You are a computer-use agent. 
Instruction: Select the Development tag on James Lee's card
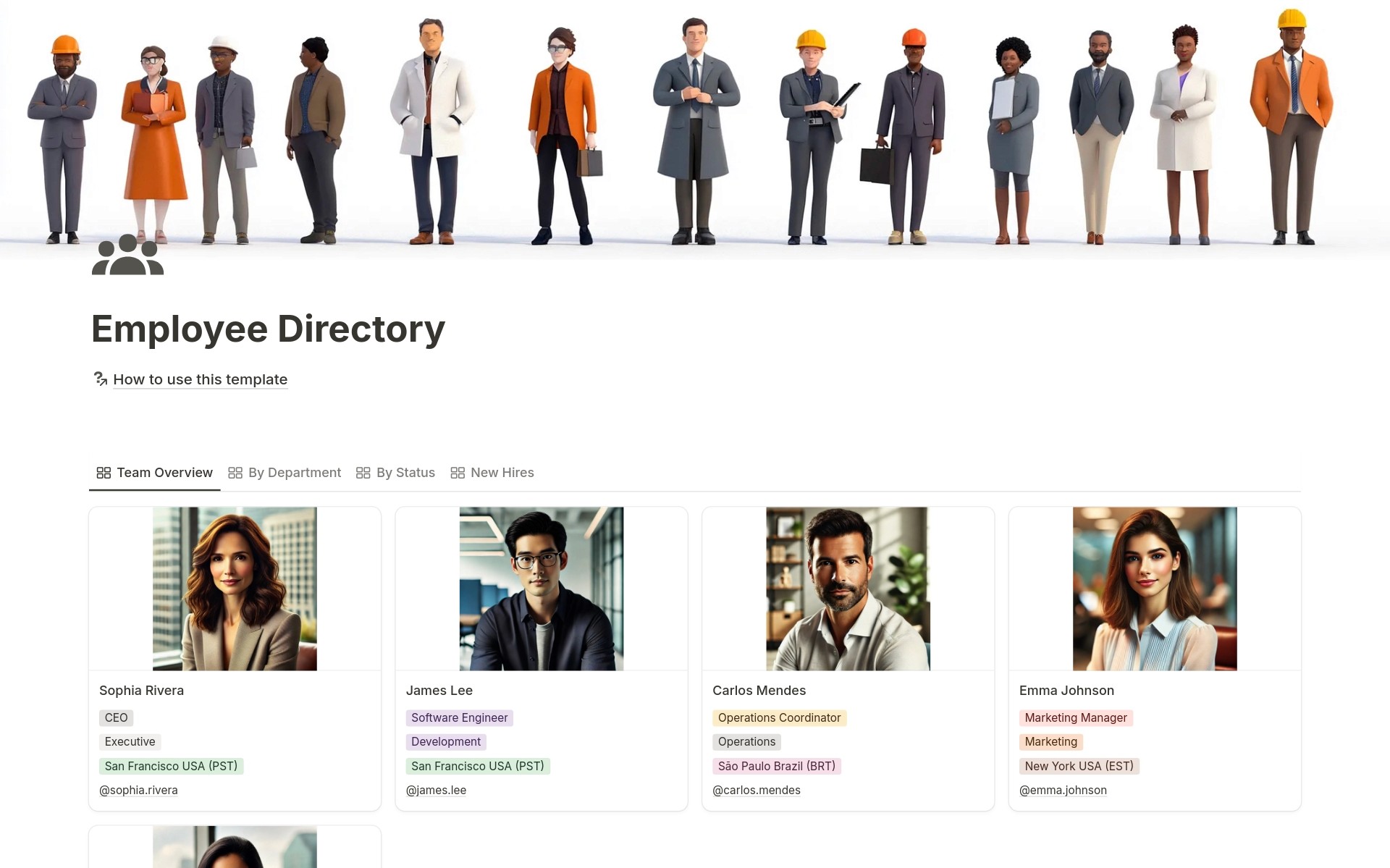446,741
